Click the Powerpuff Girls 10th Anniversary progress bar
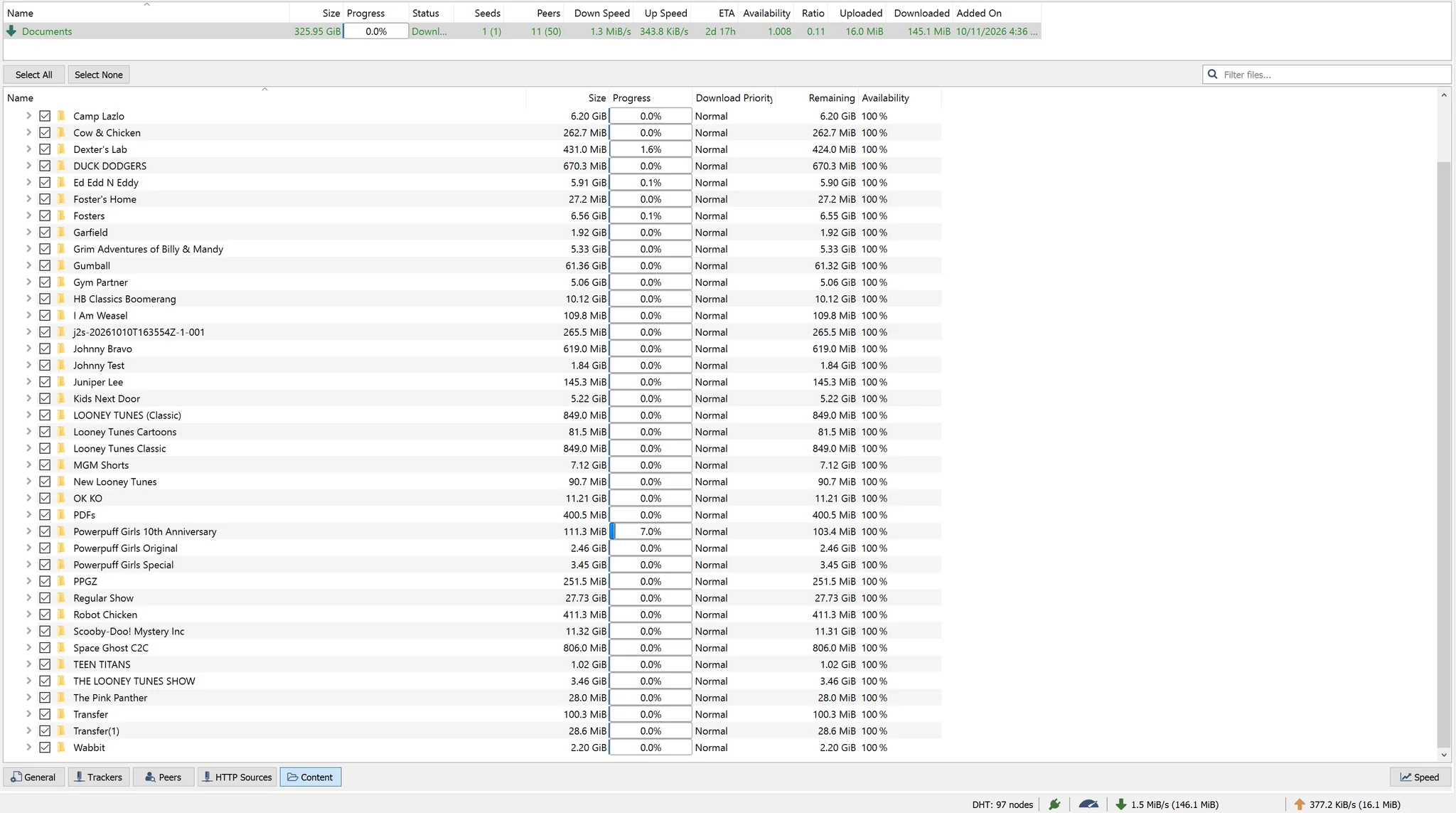1456x813 pixels. pos(651,531)
